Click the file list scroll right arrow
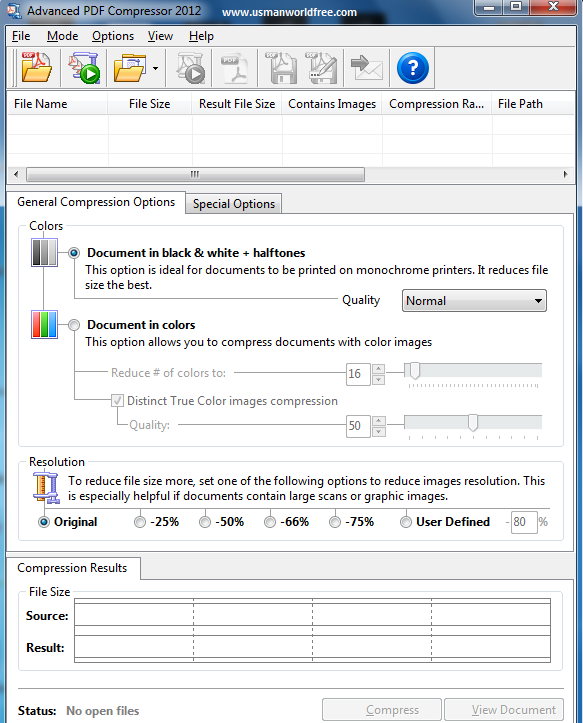 565,174
